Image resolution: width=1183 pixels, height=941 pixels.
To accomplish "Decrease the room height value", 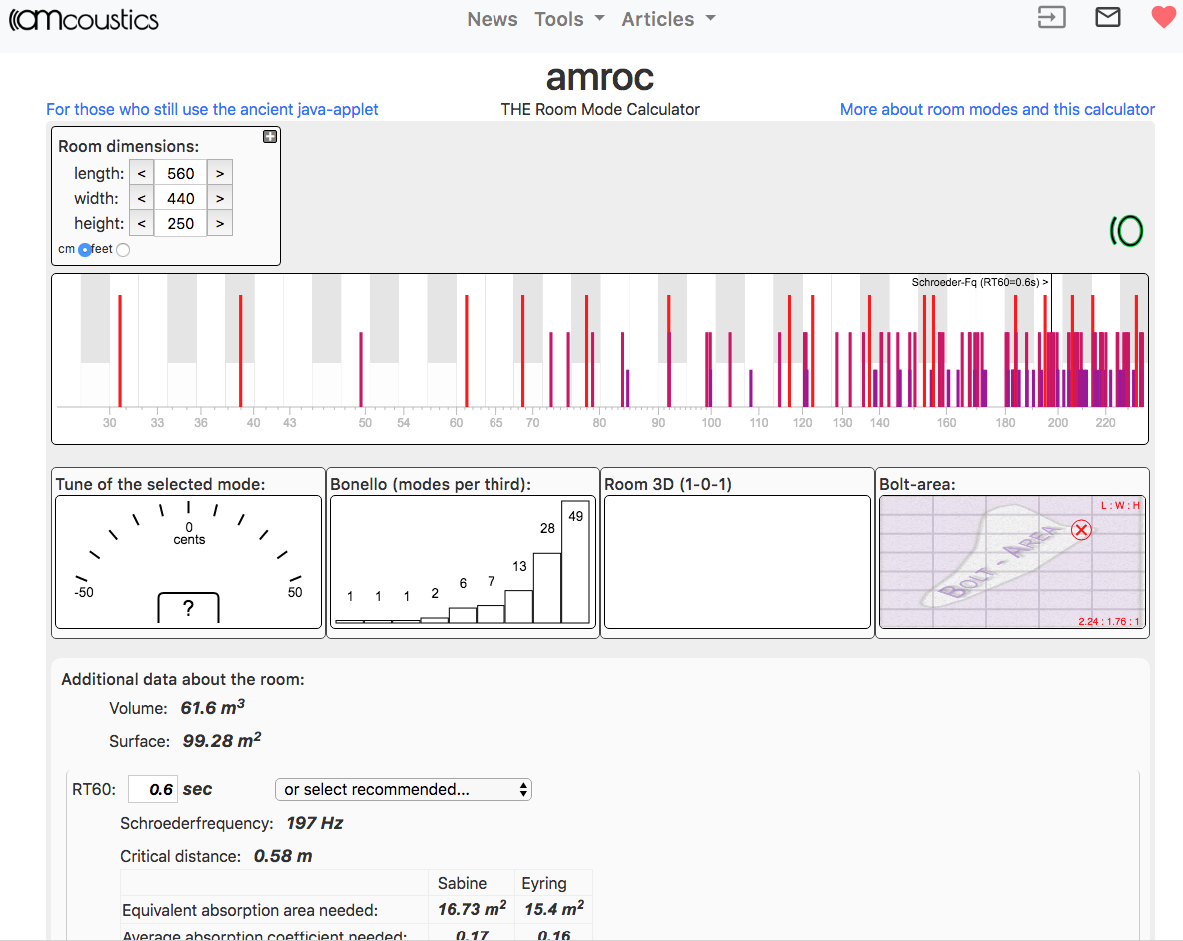I will pyautogui.click(x=142, y=223).
